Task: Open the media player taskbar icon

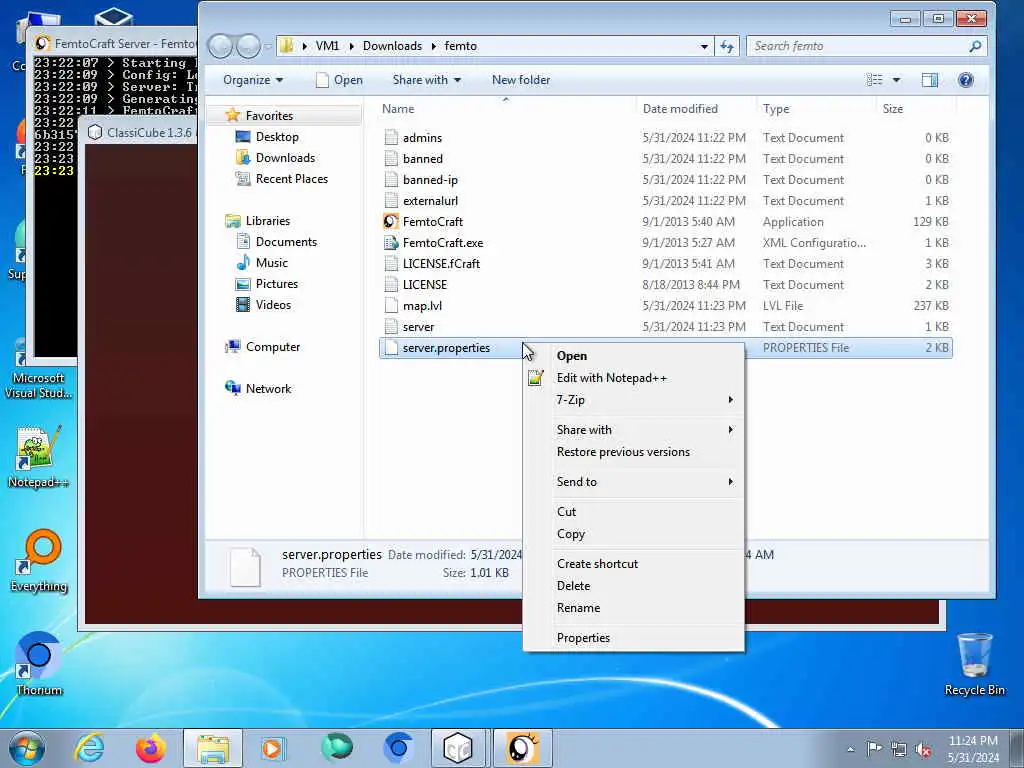Action: pos(273,748)
